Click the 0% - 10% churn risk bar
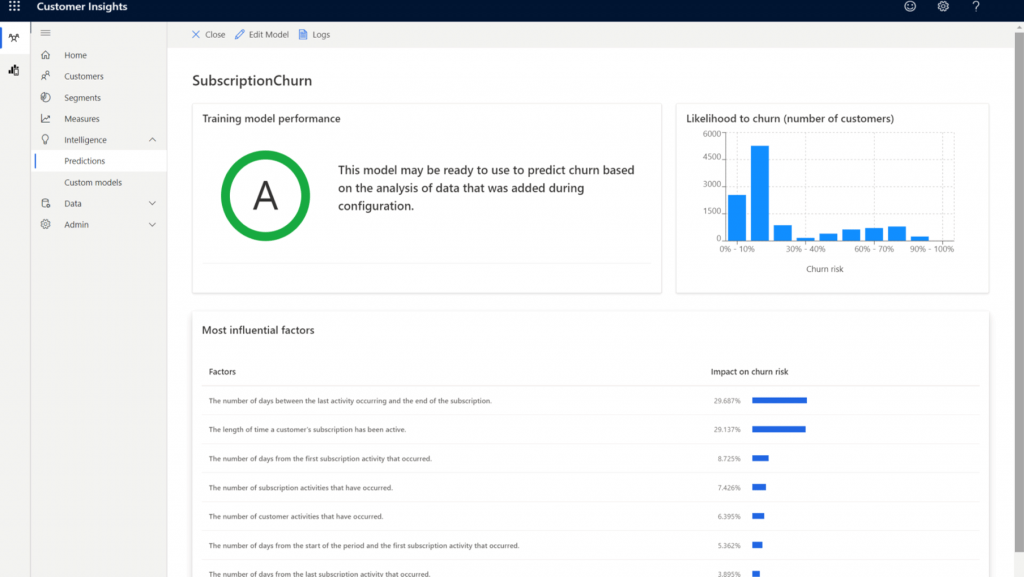The height and width of the screenshot is (577, 1024). point(737,218)
